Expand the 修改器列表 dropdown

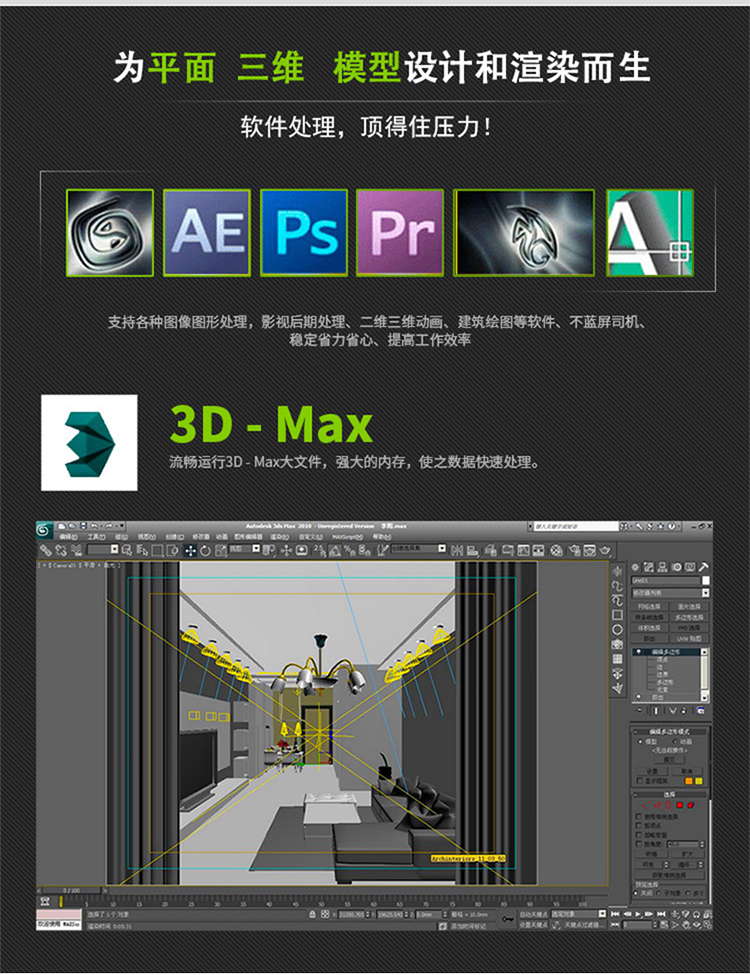(x=706, y=593)
